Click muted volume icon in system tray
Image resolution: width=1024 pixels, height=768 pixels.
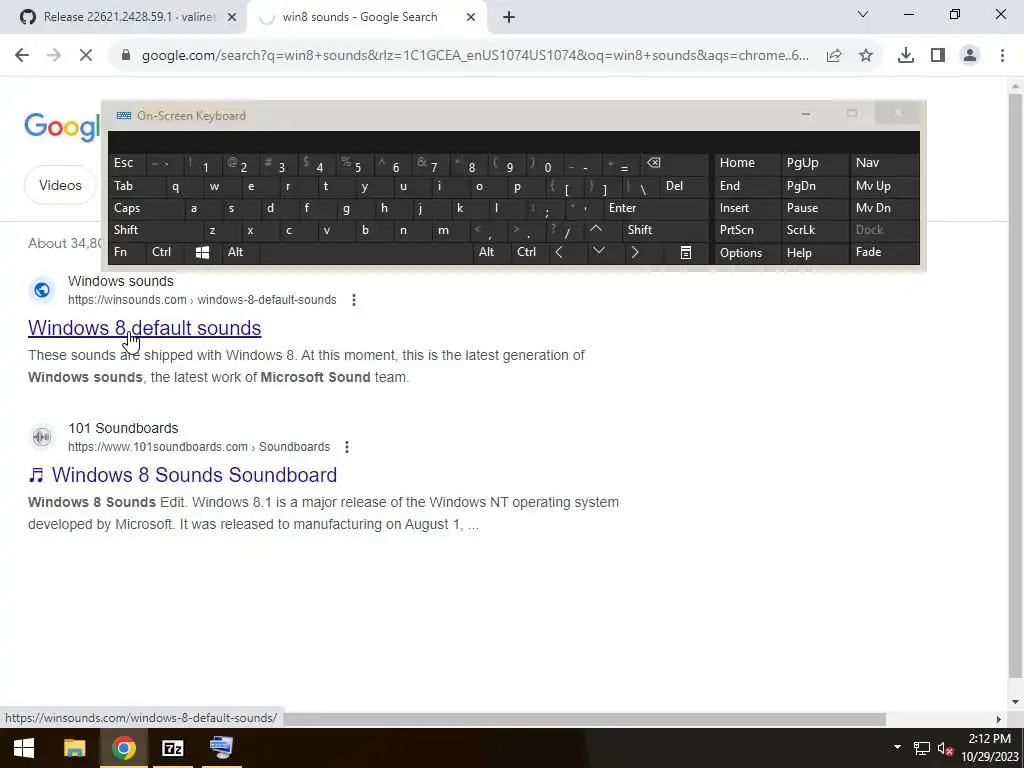point(944,748)
